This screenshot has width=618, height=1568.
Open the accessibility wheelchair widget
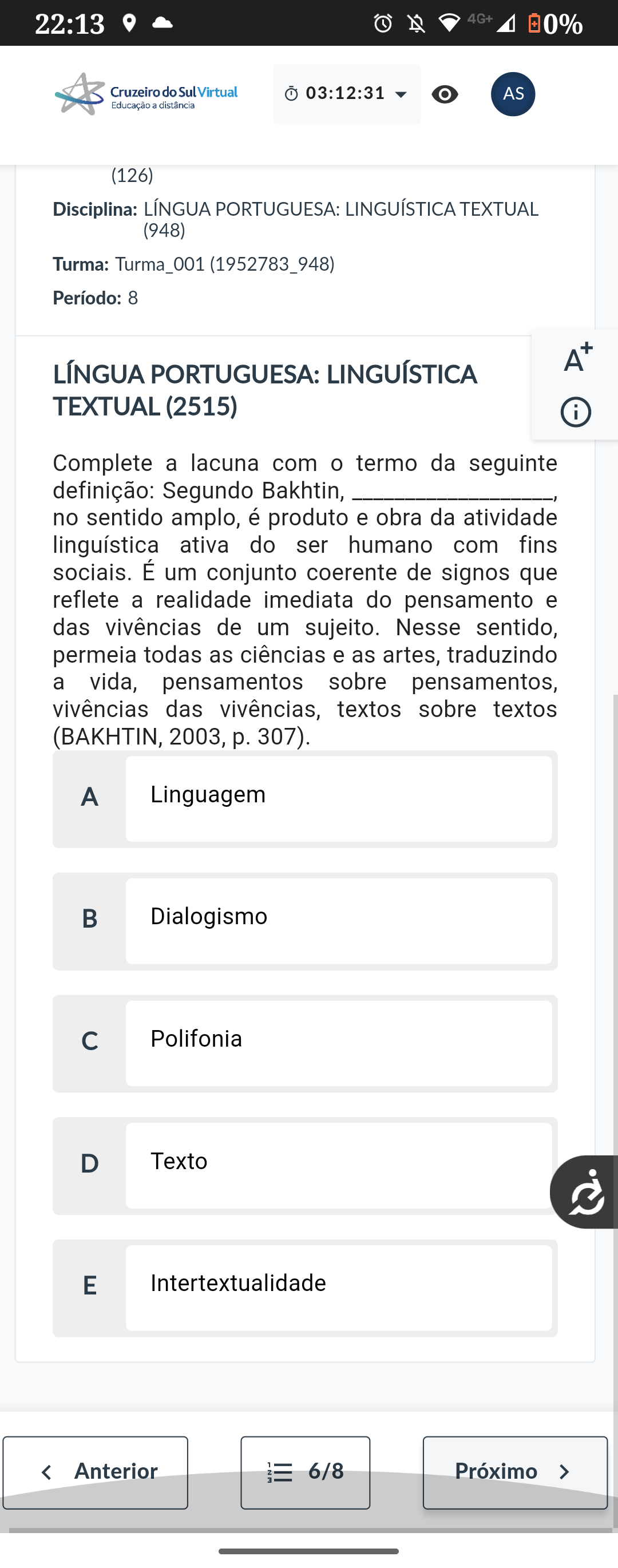tap(586, 1192)
